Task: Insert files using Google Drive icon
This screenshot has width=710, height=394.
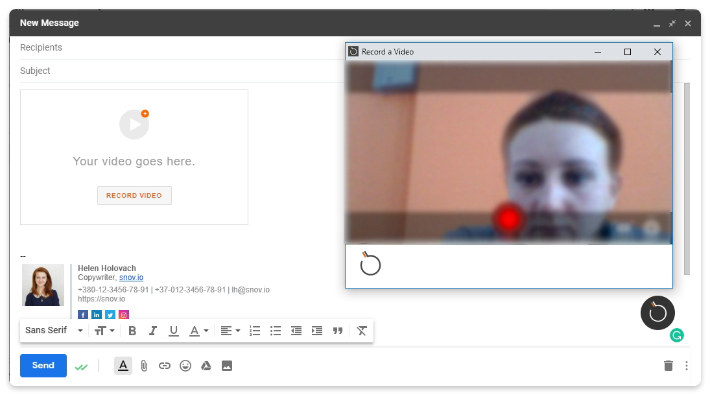Action: [x=206, y=366]
